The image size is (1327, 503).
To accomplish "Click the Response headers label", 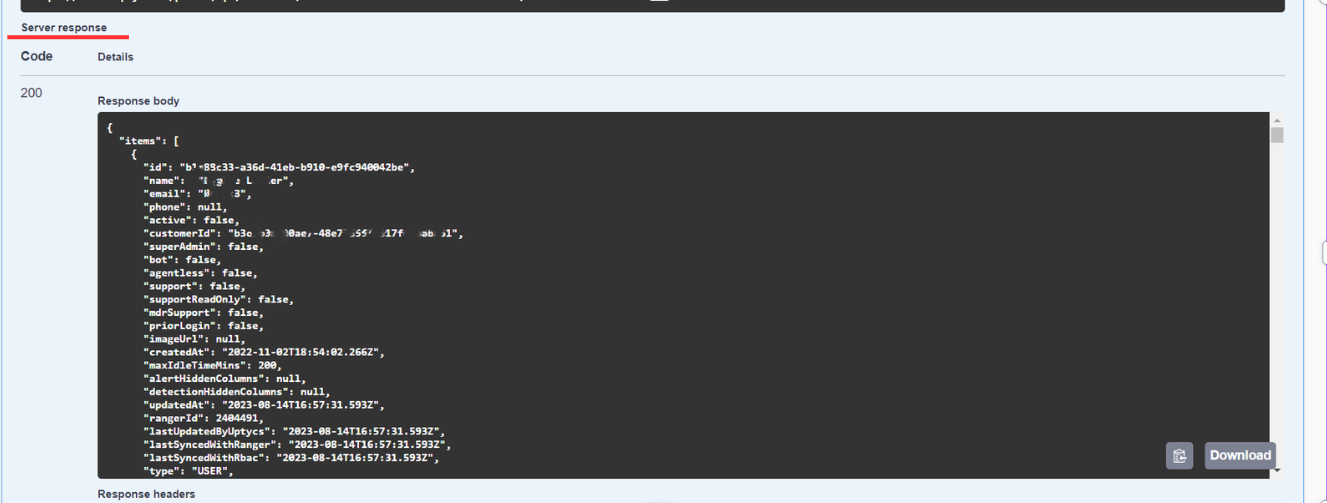I will click(x=146, y=494).
